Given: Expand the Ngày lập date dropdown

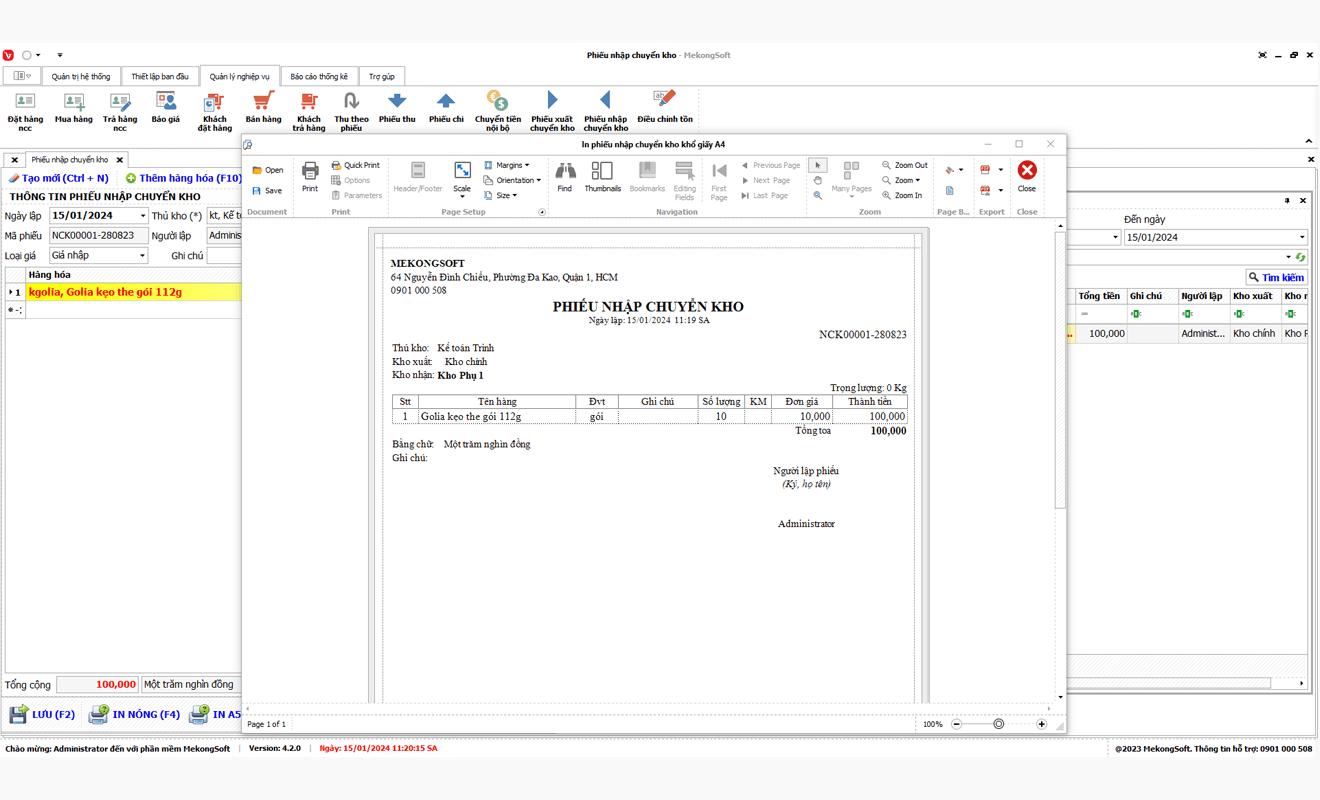Looking at the screenshot, I should (142, 216).
